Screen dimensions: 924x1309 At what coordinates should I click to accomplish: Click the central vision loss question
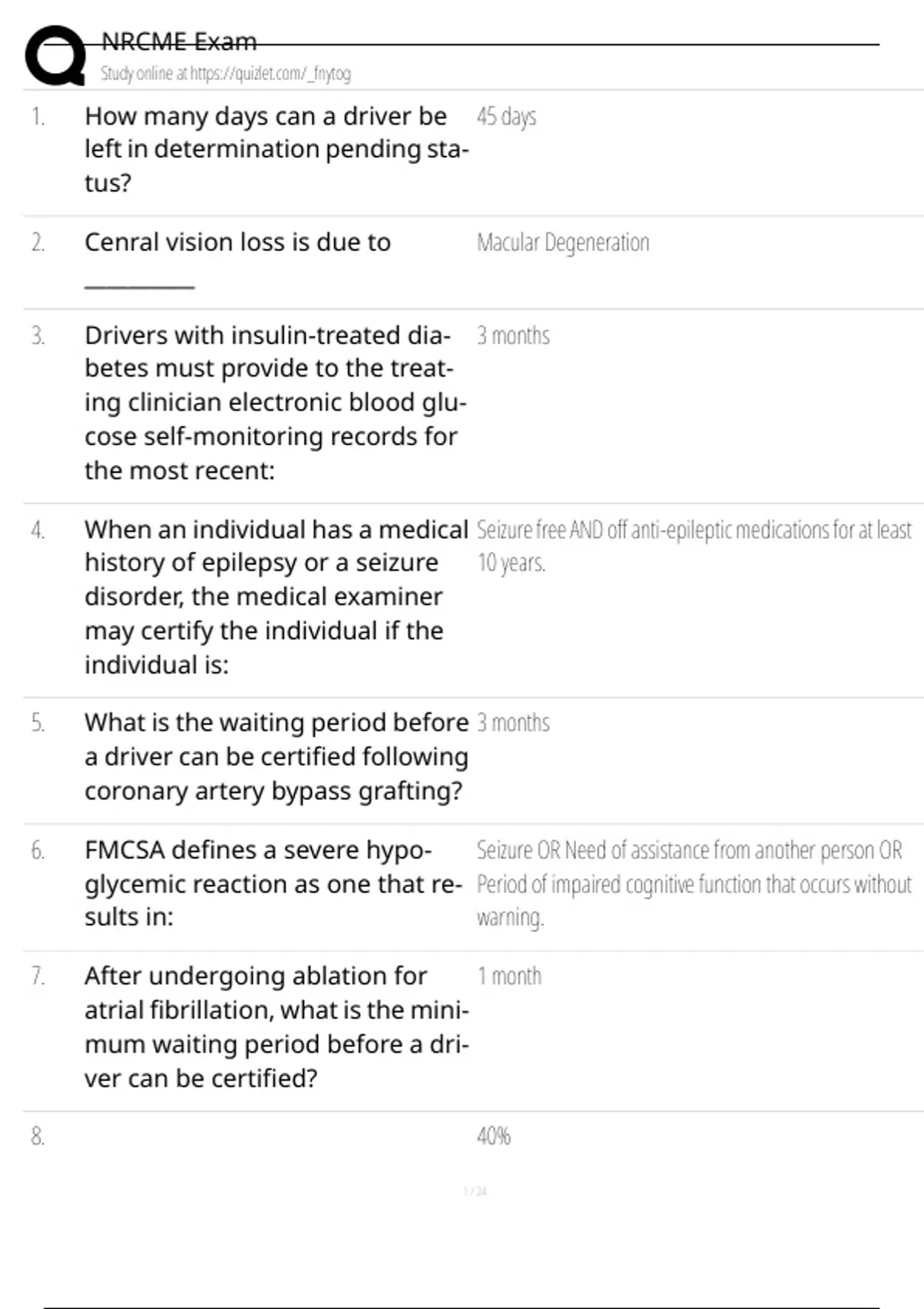click(237, 243)
